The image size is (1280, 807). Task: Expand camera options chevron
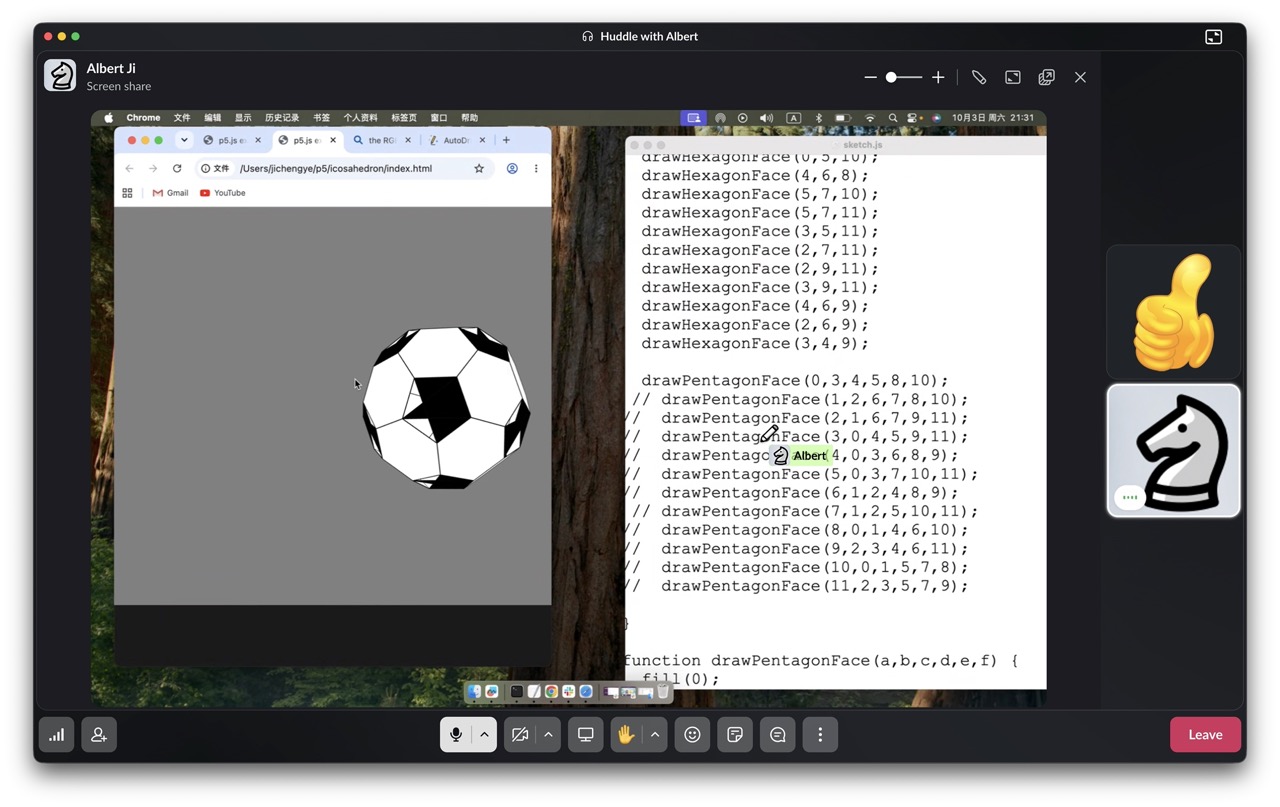click(x=548, y=735)
